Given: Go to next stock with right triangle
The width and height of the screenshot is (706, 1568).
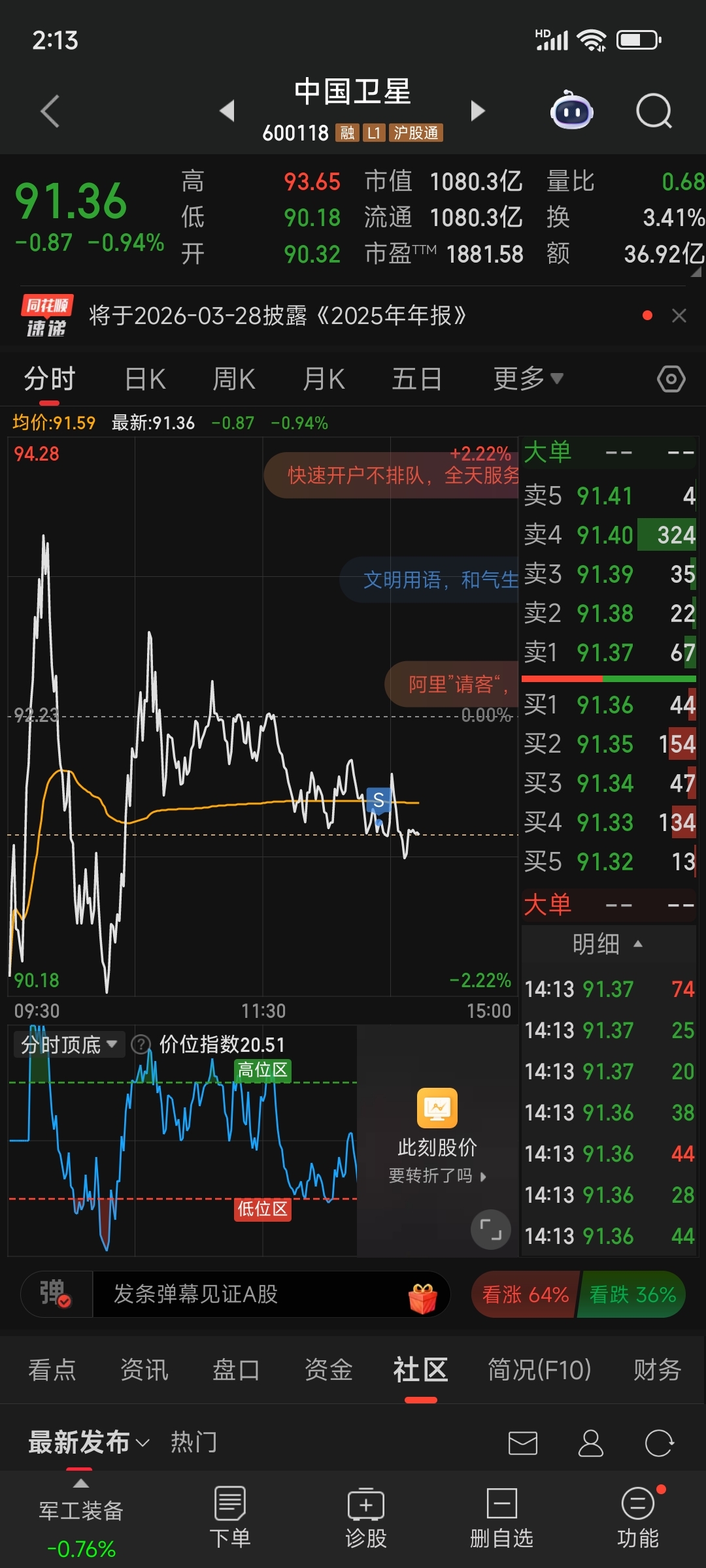Looking at the screenshot, I should [478, 111].
